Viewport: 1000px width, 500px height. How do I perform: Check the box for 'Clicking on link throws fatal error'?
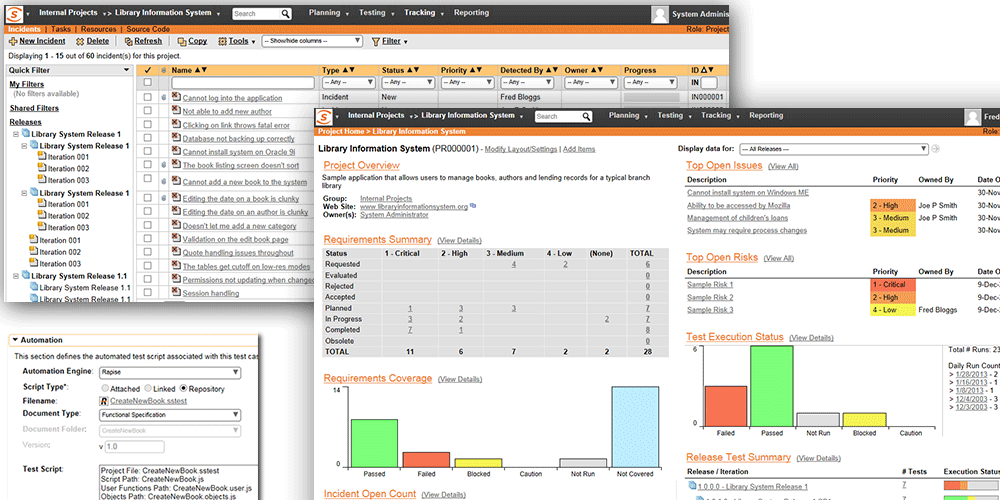pos(148,125)
